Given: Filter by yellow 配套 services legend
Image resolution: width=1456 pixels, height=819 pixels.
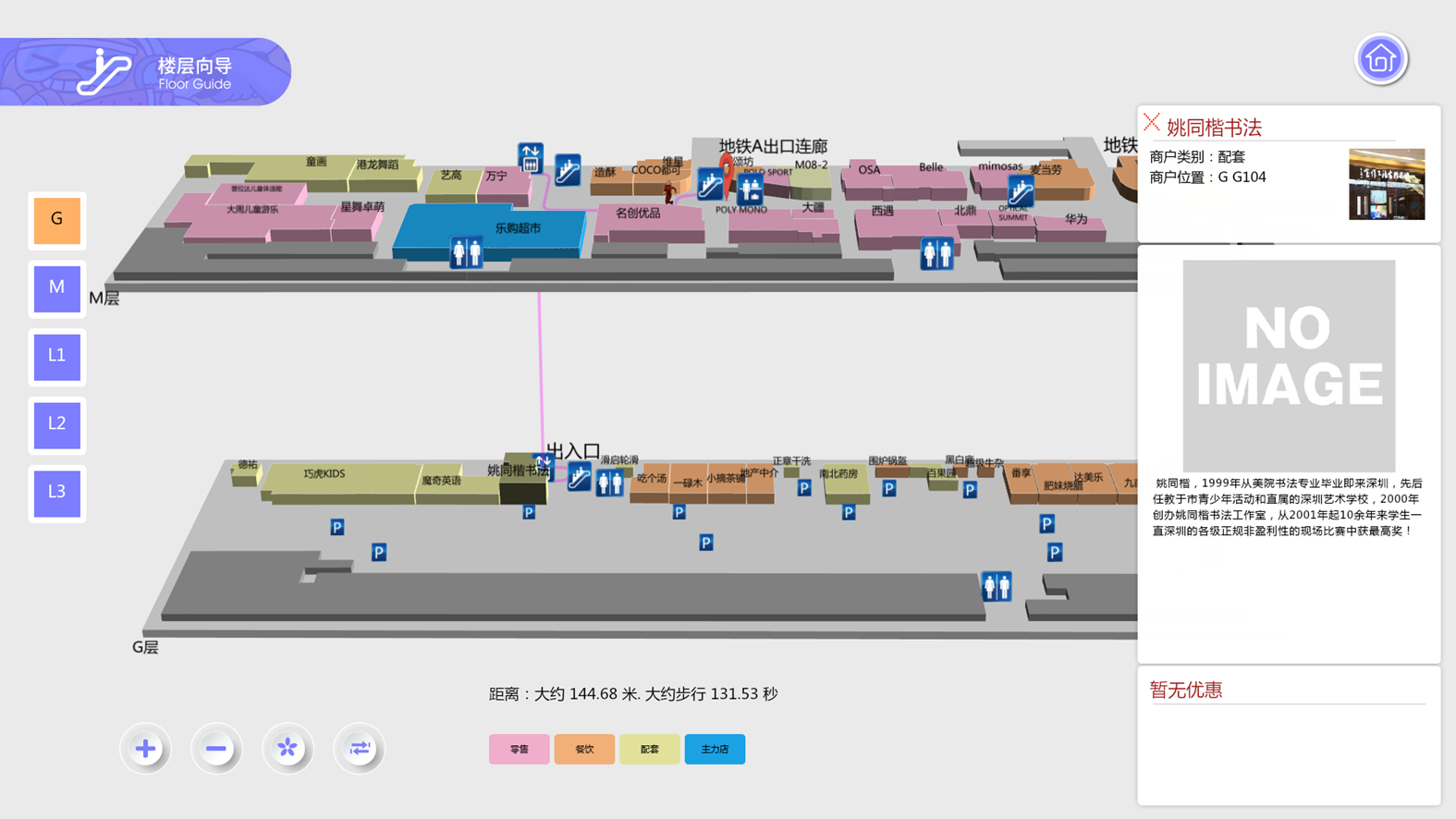Looking at the screenshot, I should pos(650,749).
